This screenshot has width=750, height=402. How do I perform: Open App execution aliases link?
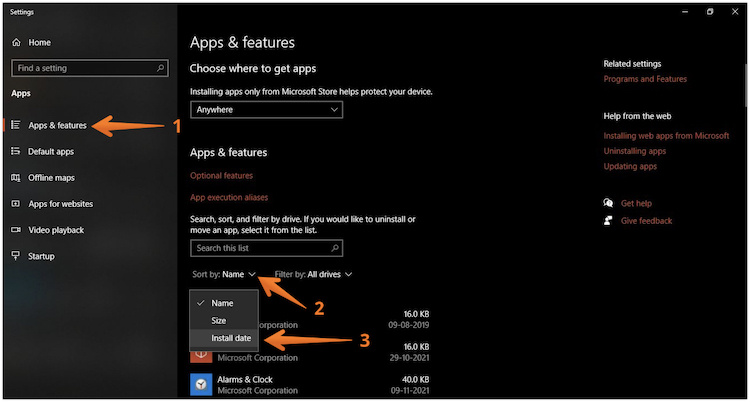229,197
